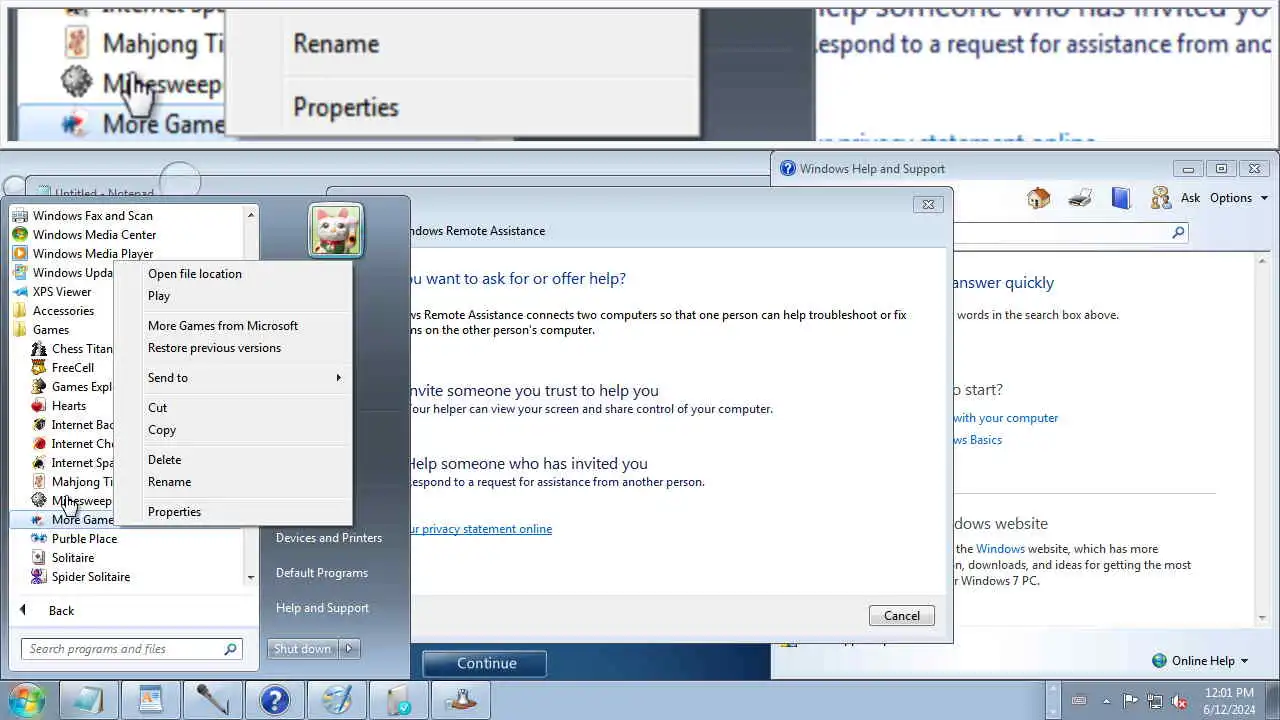Click the muted volume tray icon
This screenshot has height=720, width=1280.
click(1179, 700)
